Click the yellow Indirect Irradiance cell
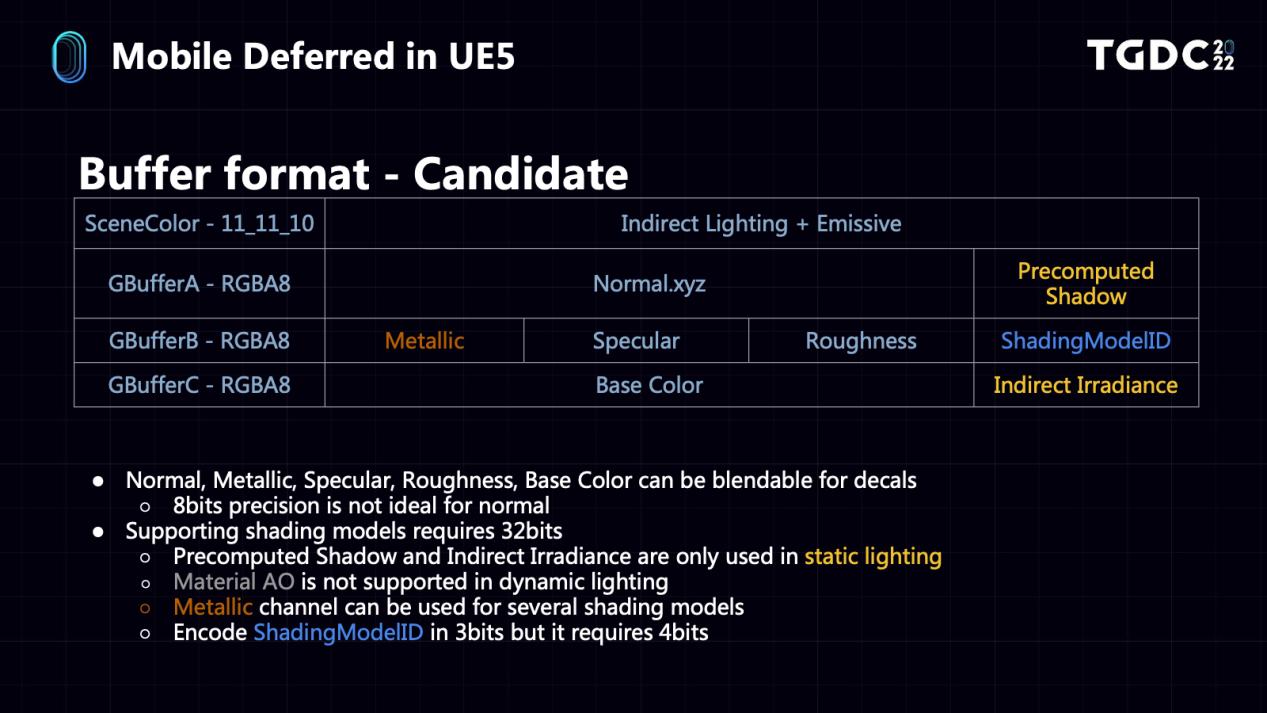1267x713 pixels. 1086,384
